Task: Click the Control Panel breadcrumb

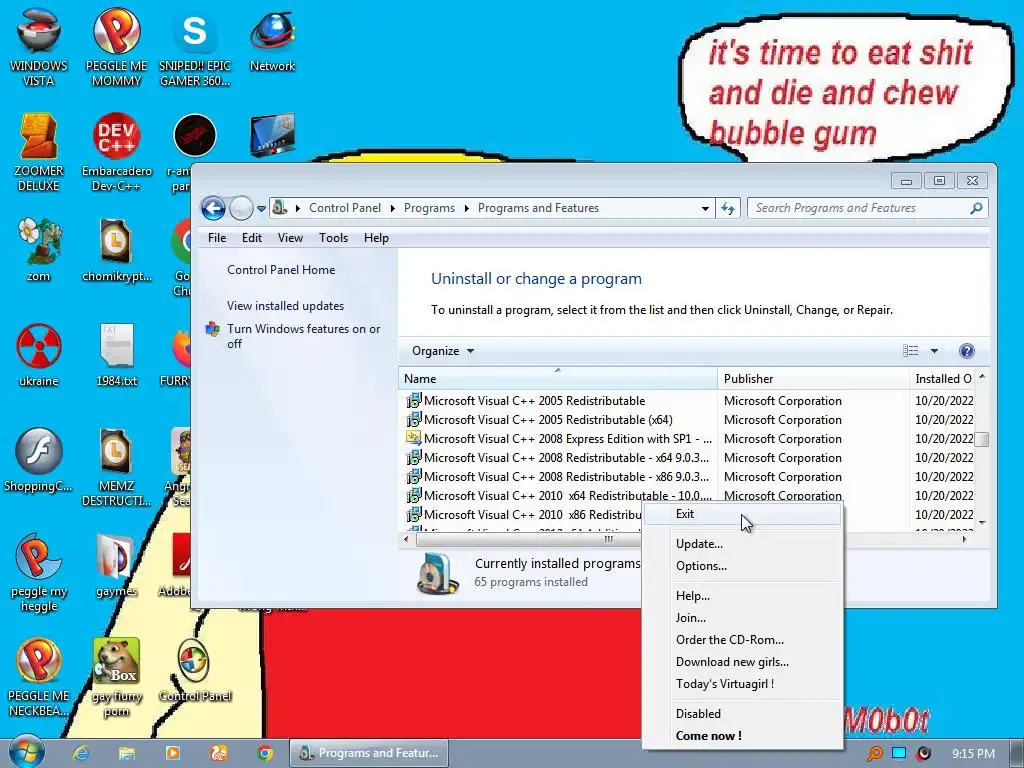Action: [345, 208]
